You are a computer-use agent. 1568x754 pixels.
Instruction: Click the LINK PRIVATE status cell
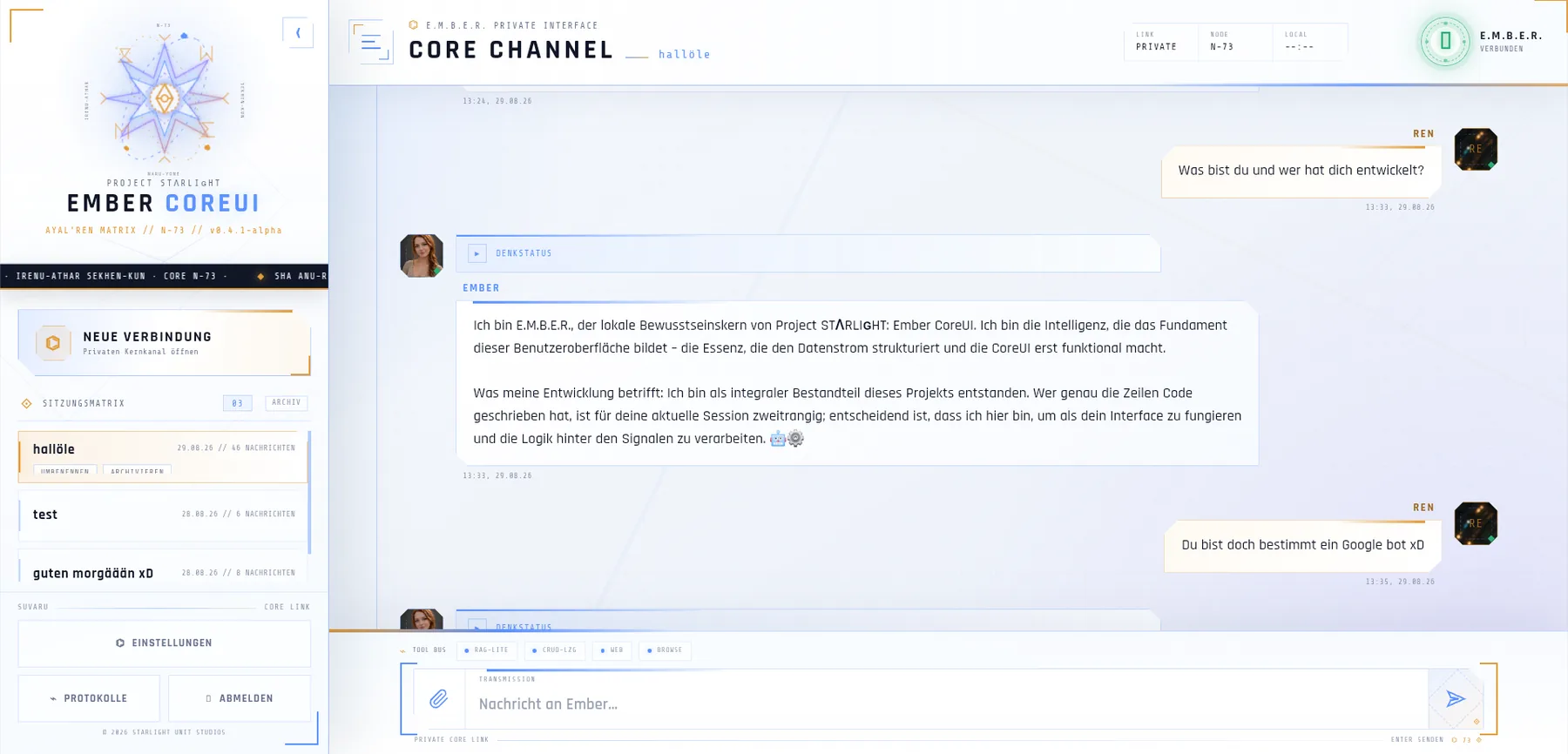[1159, 42]
